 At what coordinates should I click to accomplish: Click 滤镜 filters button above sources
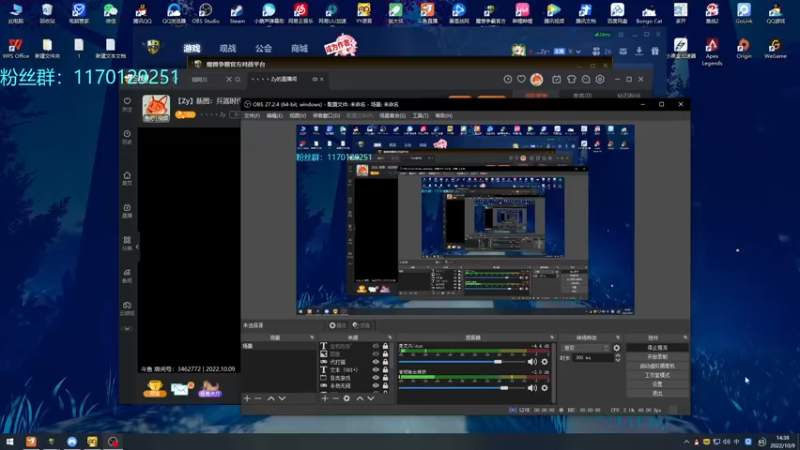pos(361,326)
